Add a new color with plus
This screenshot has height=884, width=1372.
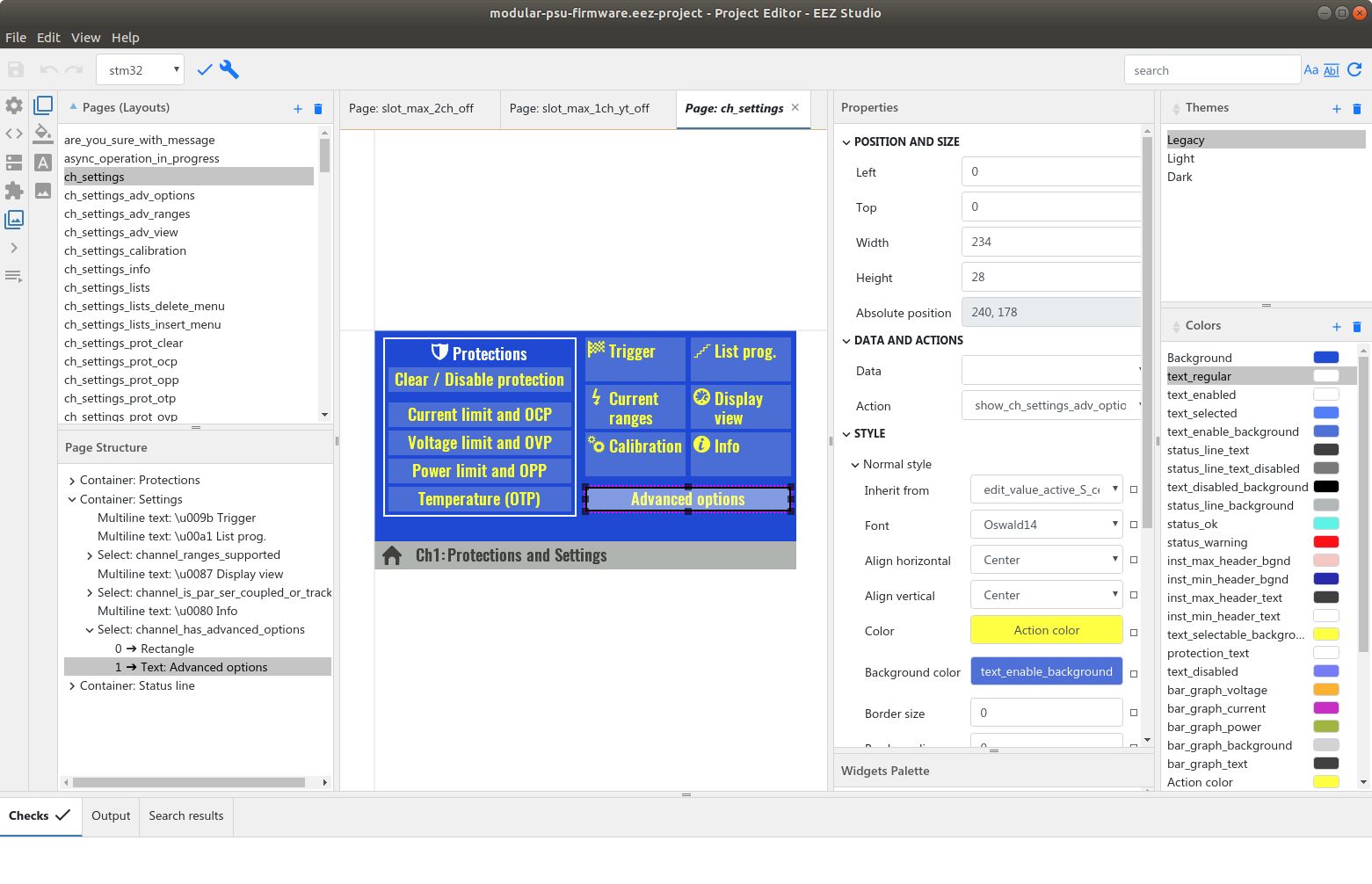(x=1337, y=326)
